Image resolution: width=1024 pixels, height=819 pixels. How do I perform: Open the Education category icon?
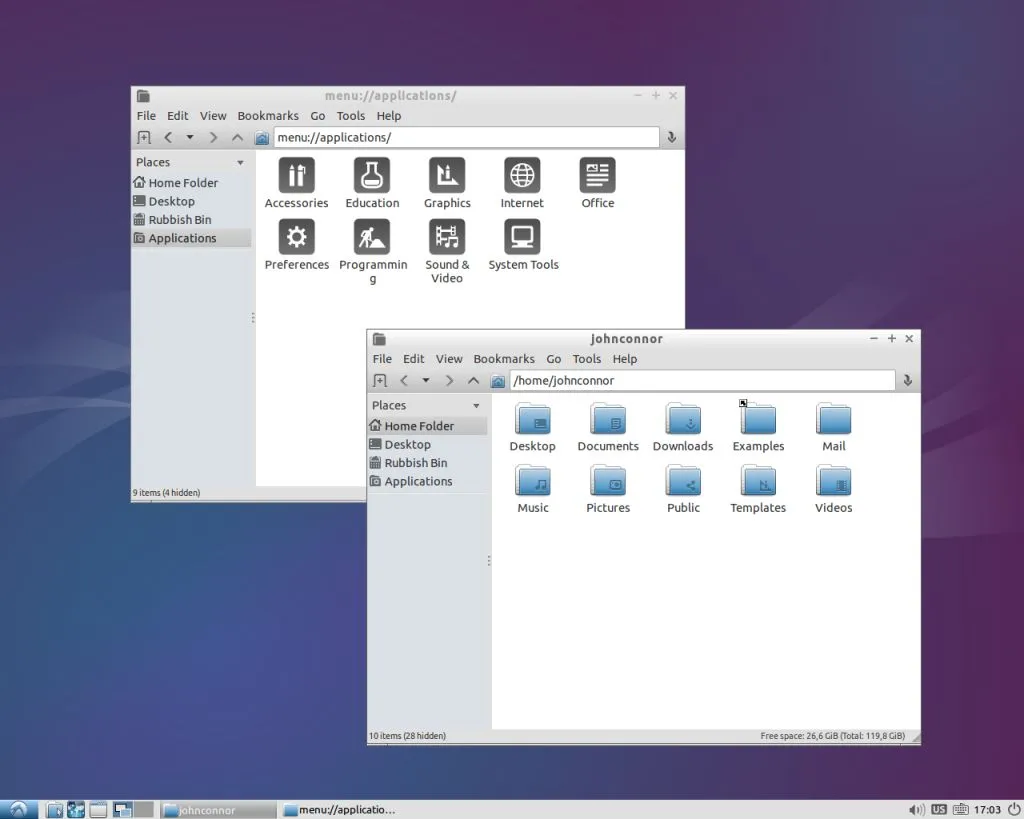point(372,176)
